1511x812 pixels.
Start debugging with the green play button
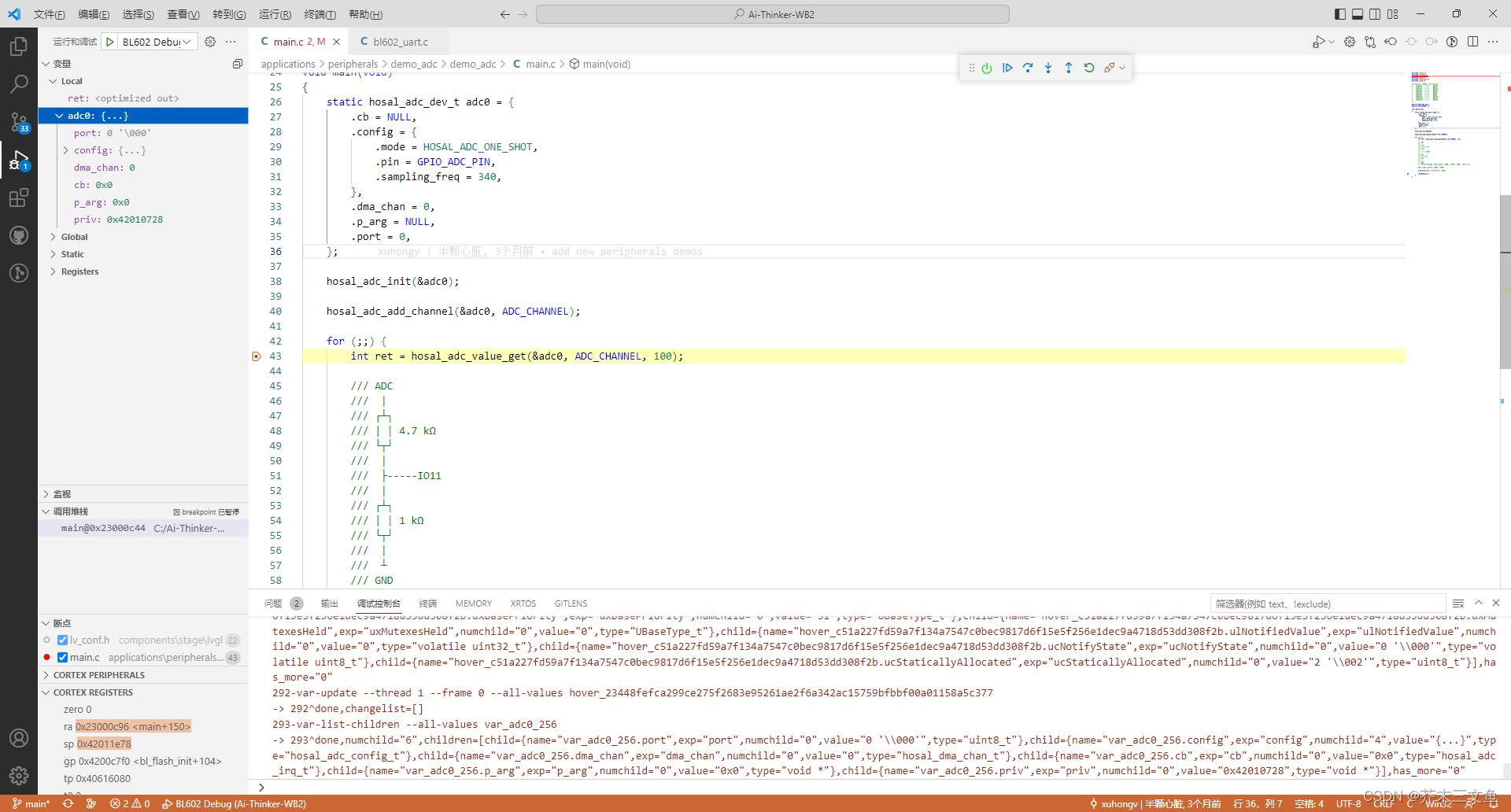click(110, 42)
